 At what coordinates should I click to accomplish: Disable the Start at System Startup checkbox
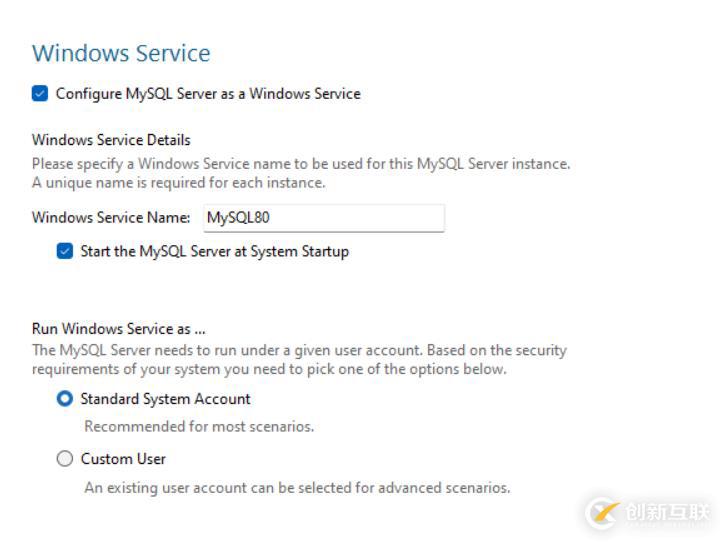(x=65, y=252)
